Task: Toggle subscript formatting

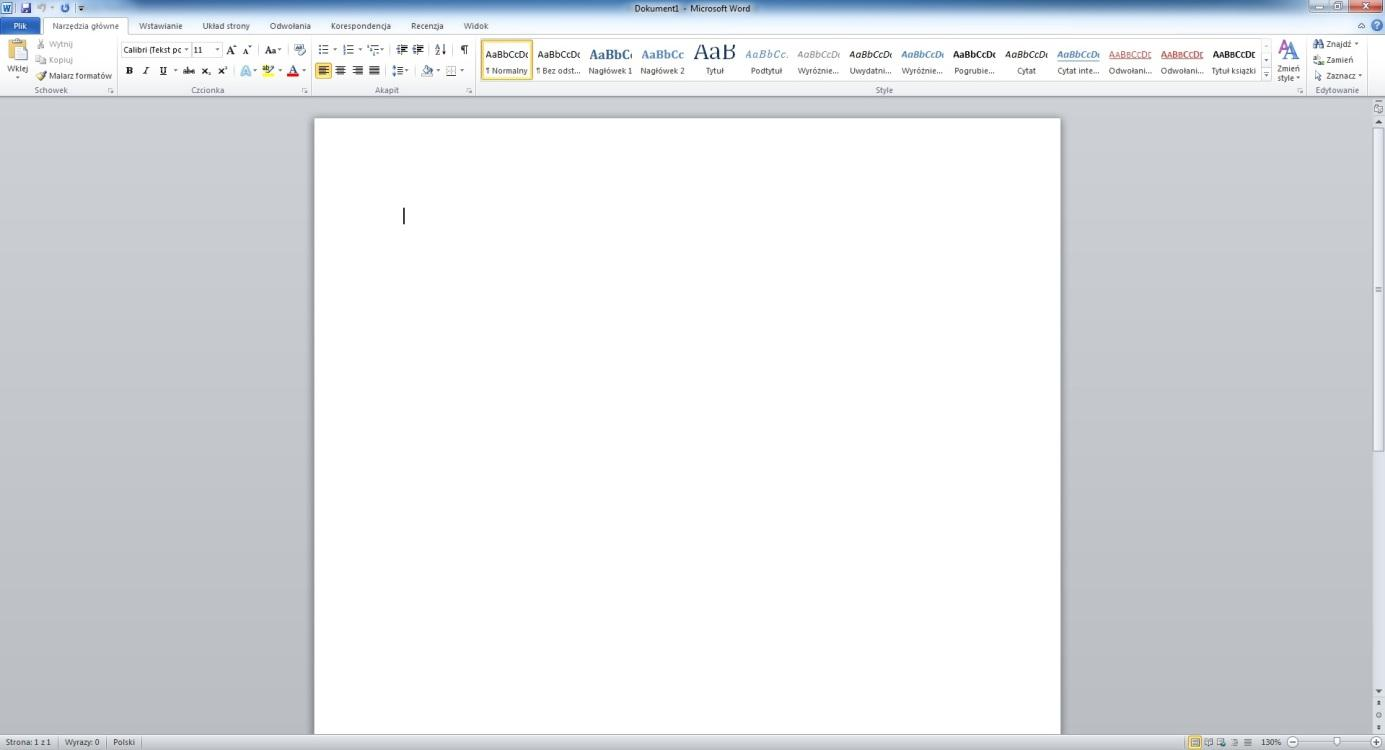Action: 206,71
